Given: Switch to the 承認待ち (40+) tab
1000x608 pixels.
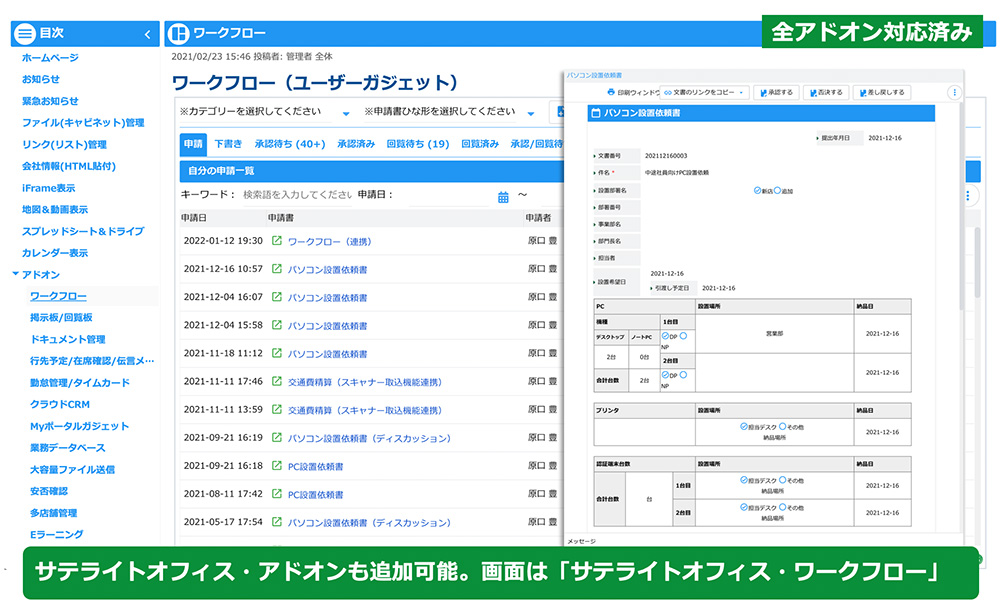Looking at the screenshot, I should point(290,144).
